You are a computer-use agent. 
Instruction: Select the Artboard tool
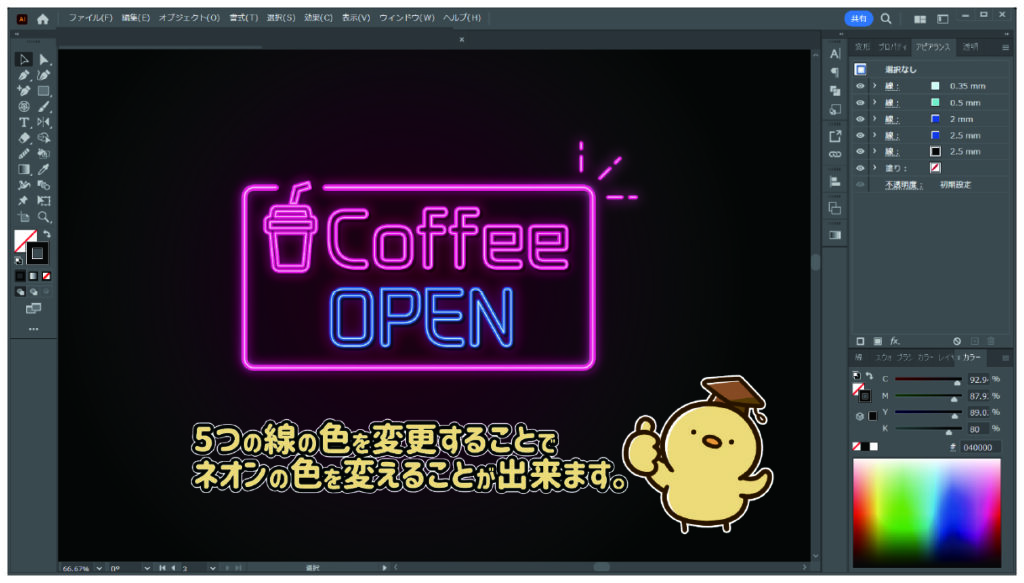coord(24,217)
